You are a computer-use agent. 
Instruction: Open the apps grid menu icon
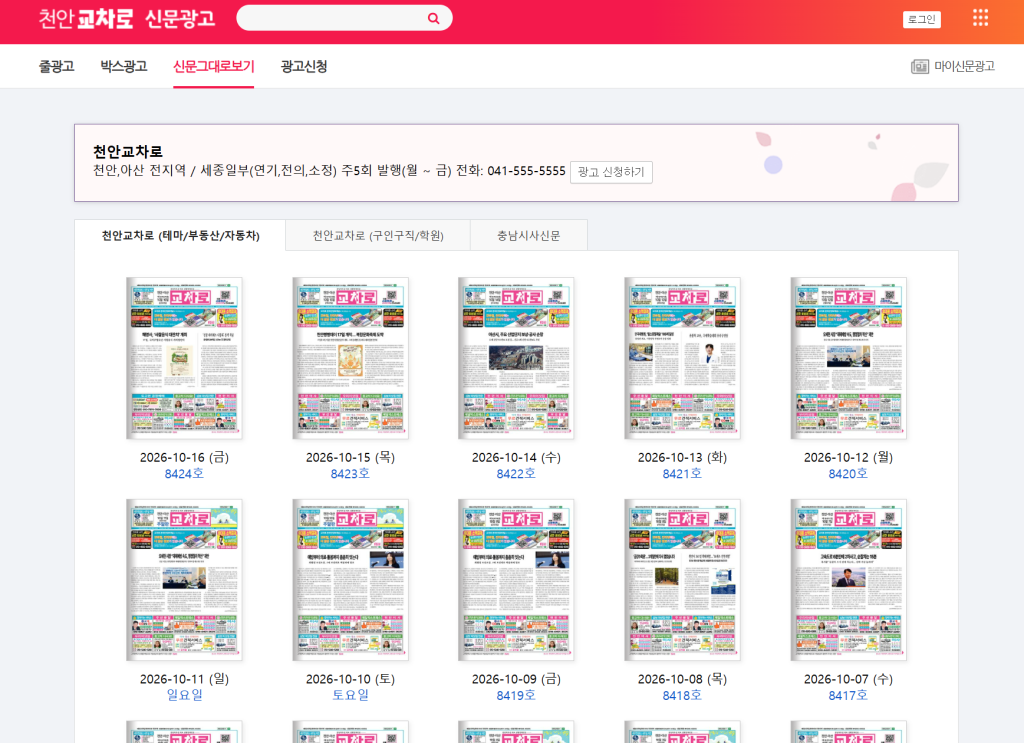pos(980,18)
